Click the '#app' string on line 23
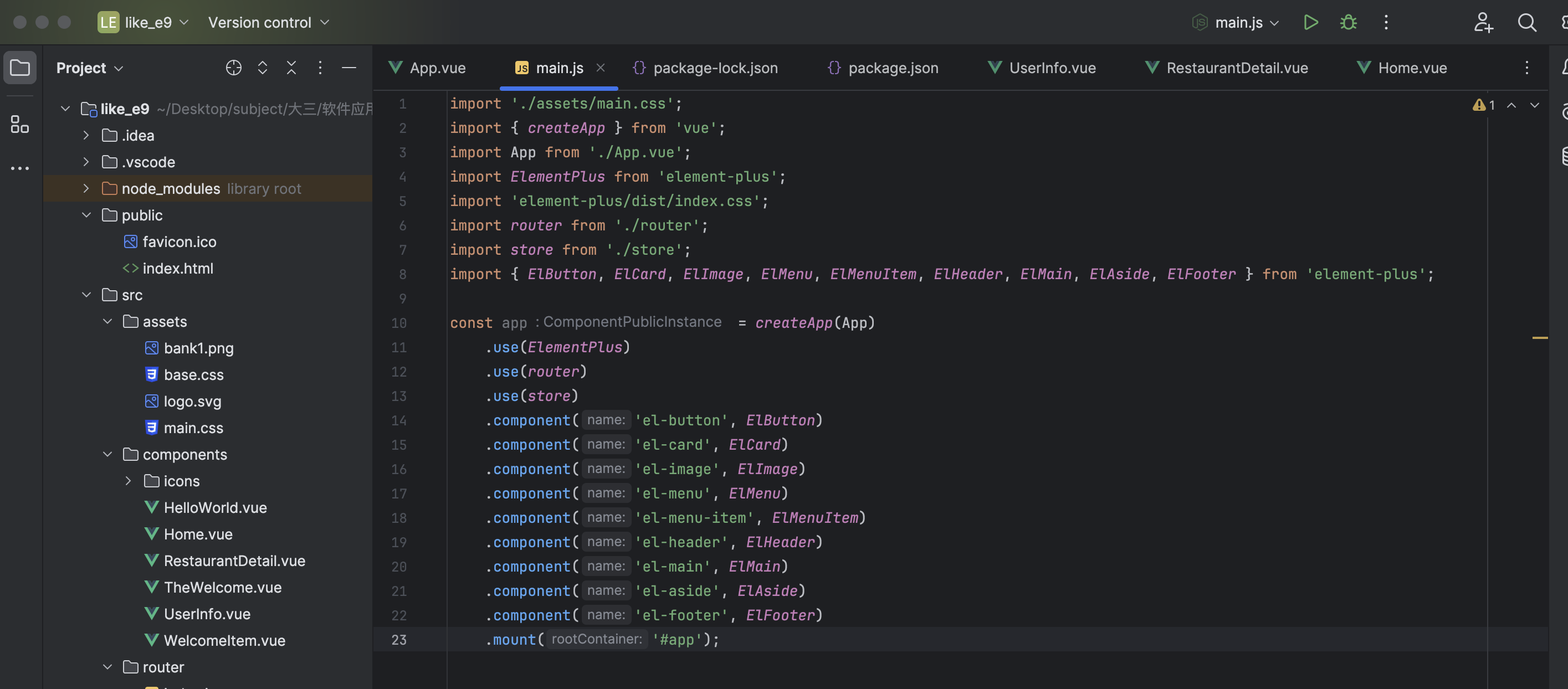 [x=677, y=639]
